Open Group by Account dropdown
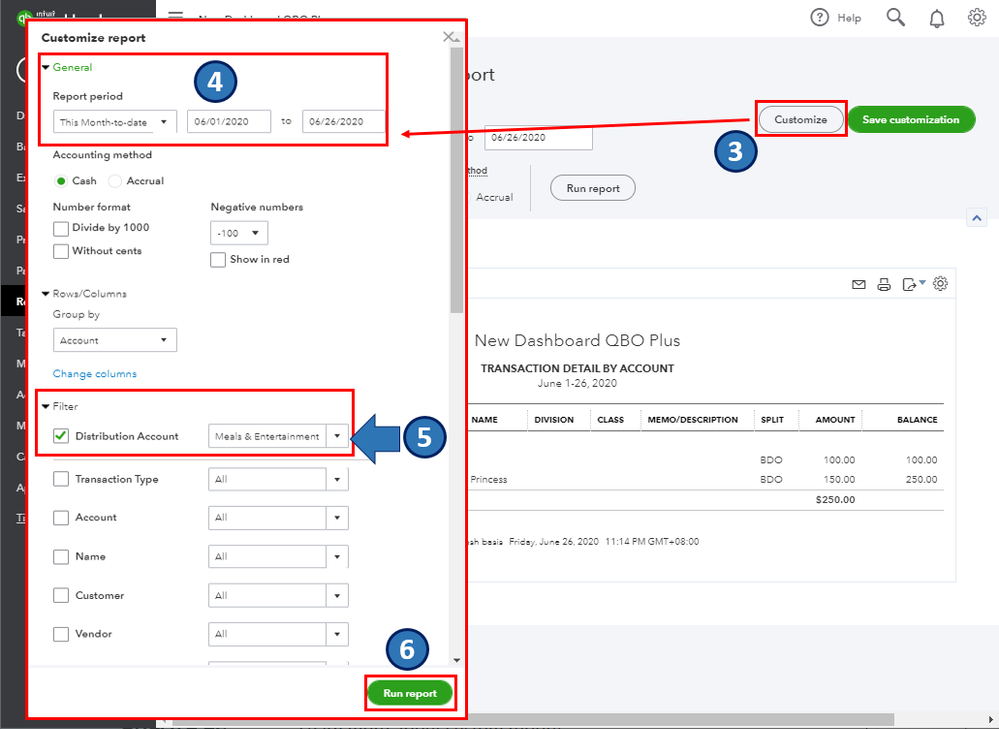Viewport: 999px width, 729px height. click(x=115, y=340)
